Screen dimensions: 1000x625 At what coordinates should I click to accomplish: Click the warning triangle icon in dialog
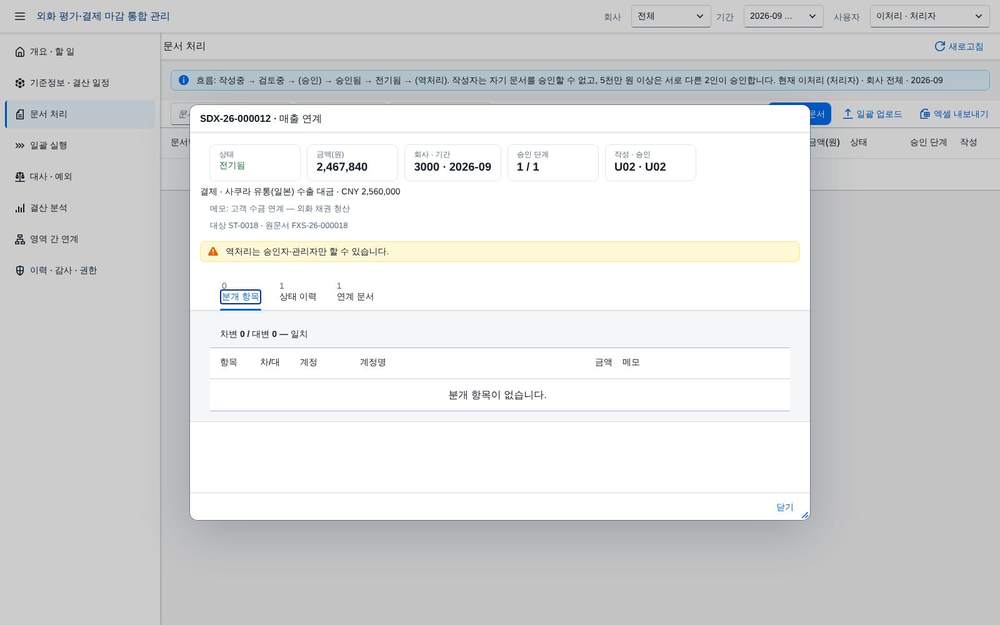coord(213,251)
